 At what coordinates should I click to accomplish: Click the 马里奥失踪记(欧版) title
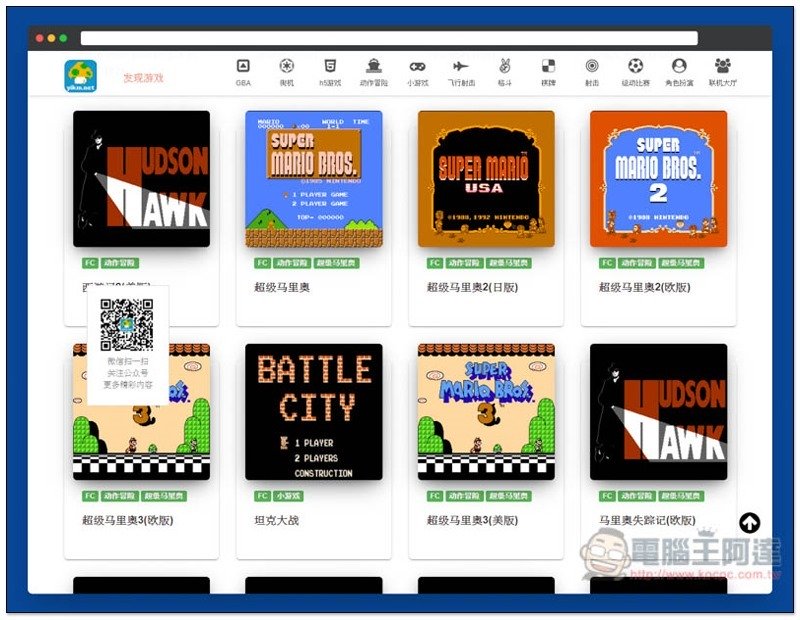(647, 520)
